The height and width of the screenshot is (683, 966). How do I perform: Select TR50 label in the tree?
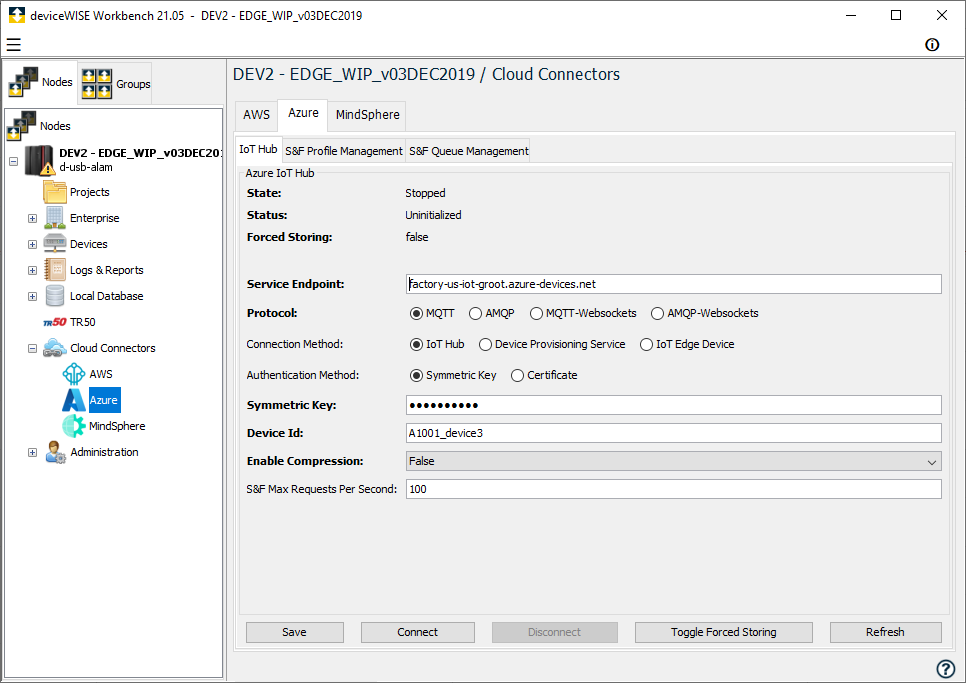tap(83, 322)
